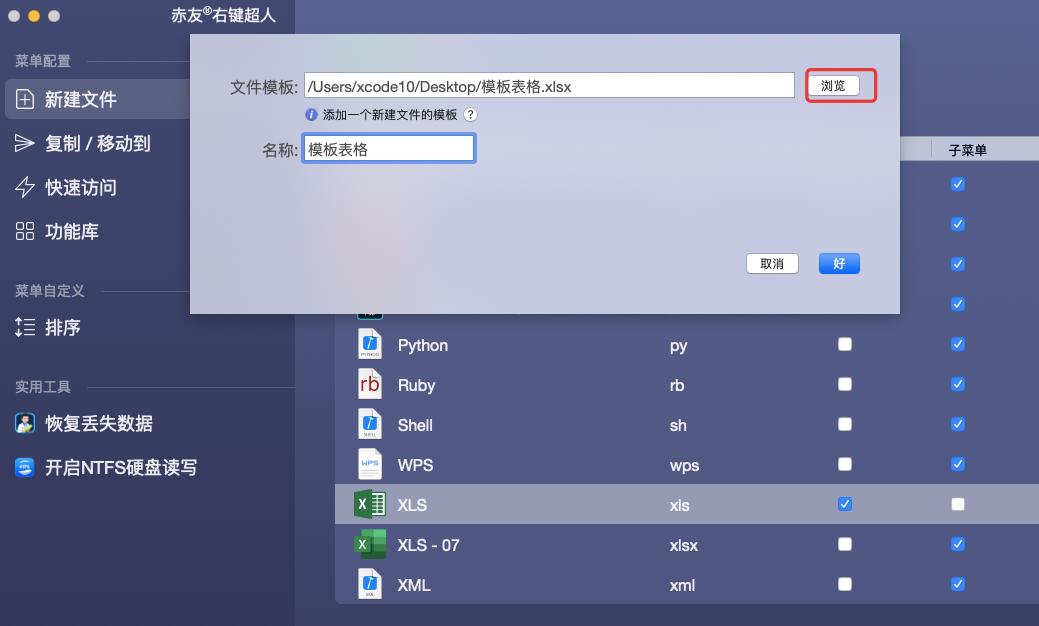The width and height of the screenshot is (1039, 626).
Task: Click the Ruby file type icon
Action: click(370, 385)
